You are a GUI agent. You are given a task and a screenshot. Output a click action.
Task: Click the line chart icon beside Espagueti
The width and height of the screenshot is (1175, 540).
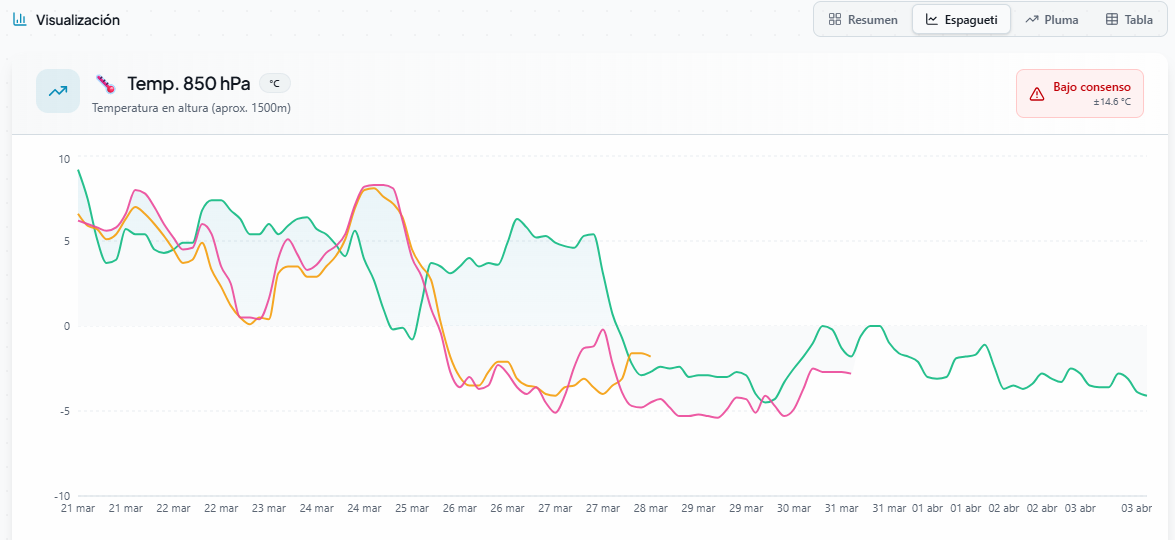tap(932, 20)
